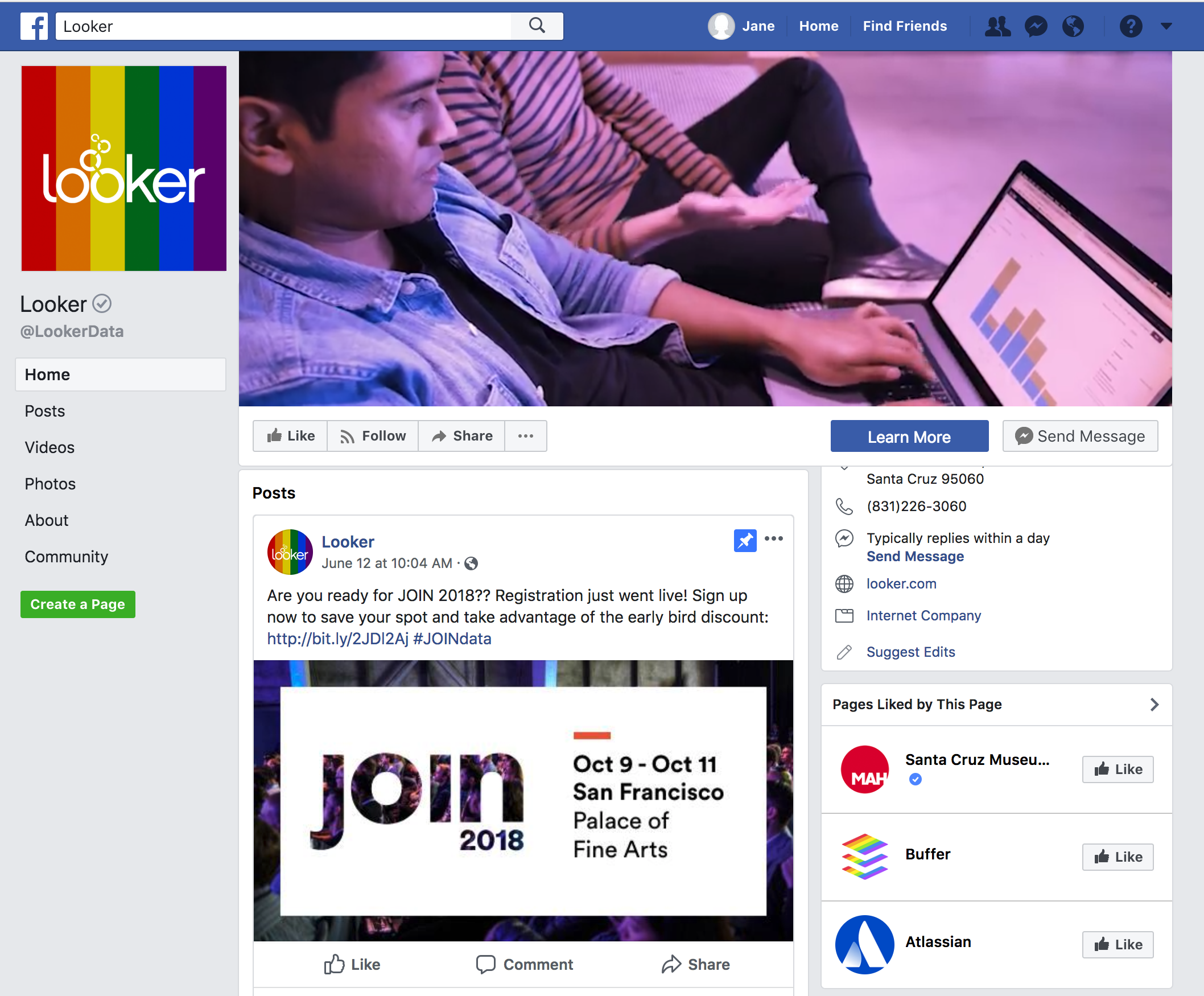Open the friend requests icon
1204x996 pixels.
(x=998, y=26)
